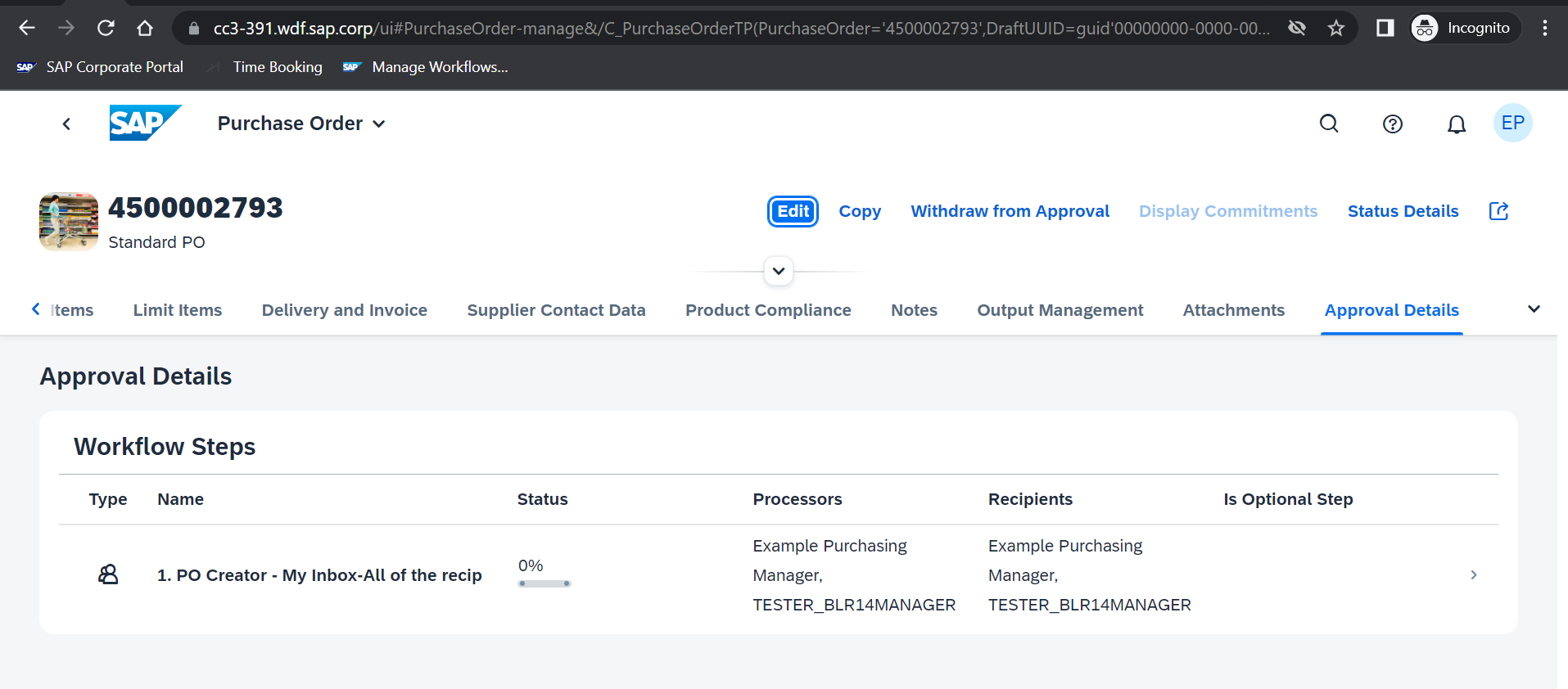The width and height of the screenshot is (1568, 689).
Task: Switch to the Notes tab
Action: pyautogui.click(x=914, y=310)
